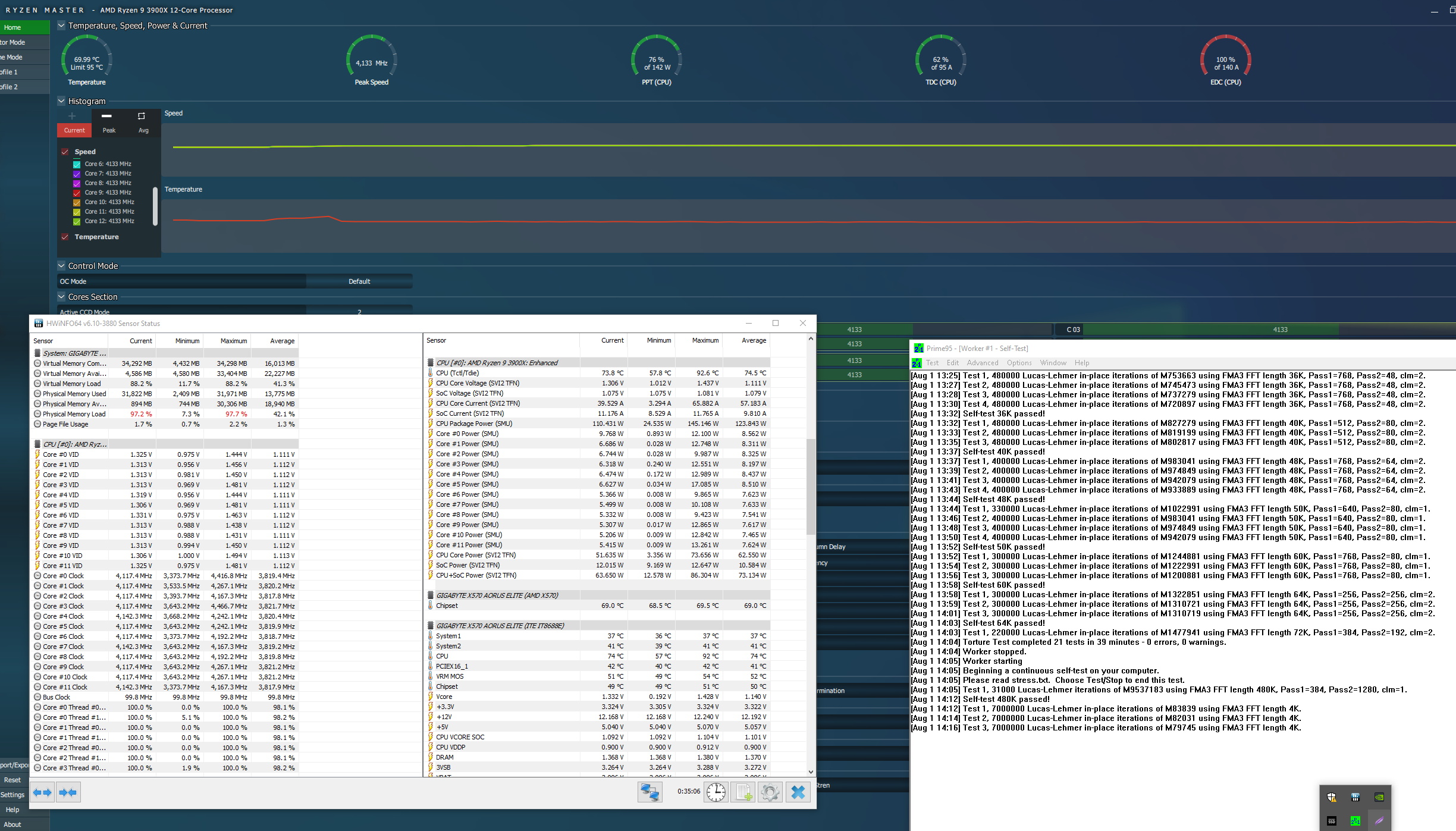
Task: Click HWiNFO expand columns arrows icon
Action: (x=42, y=792)
